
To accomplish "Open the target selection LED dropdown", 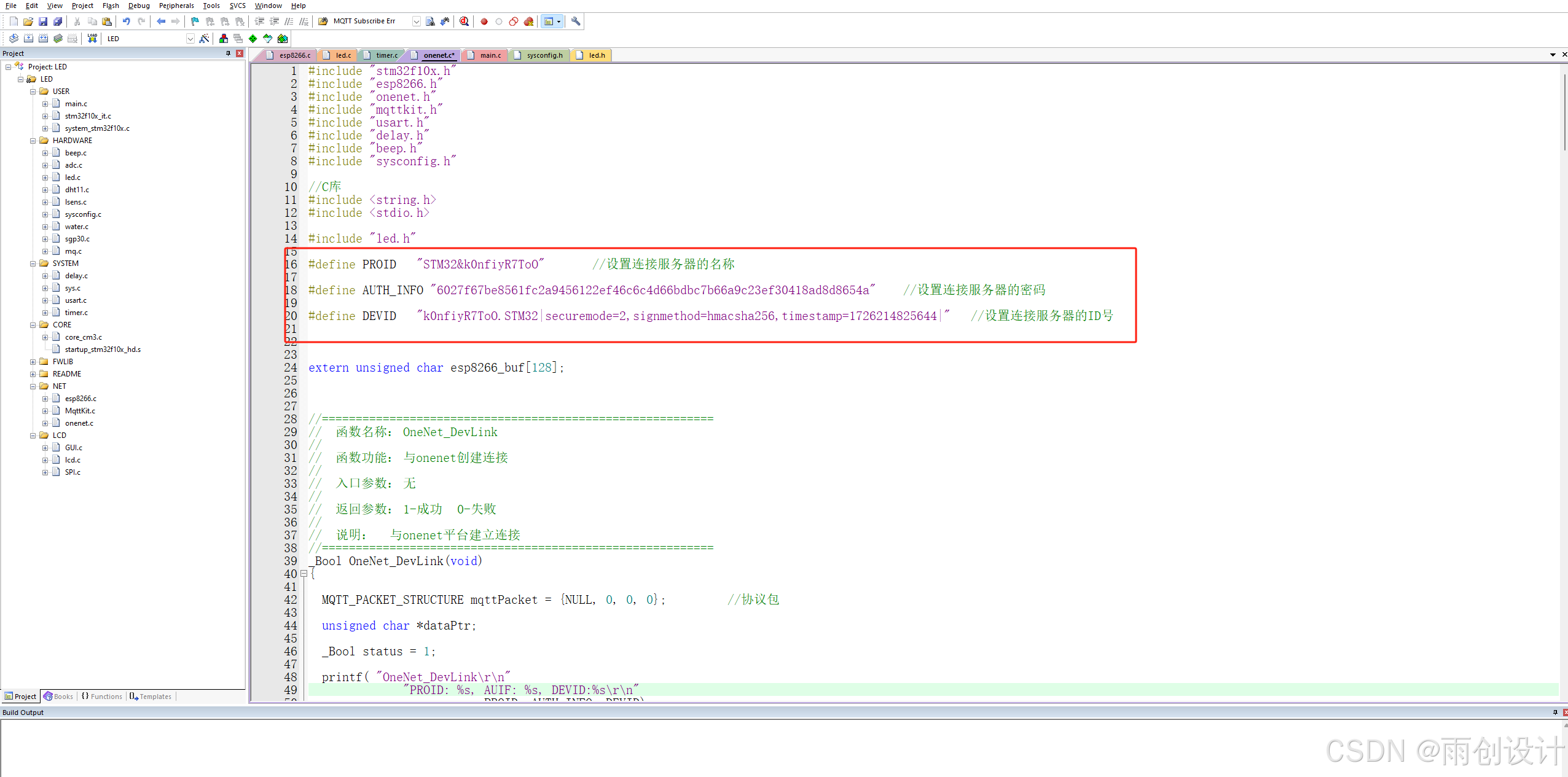I will (190, 39).
